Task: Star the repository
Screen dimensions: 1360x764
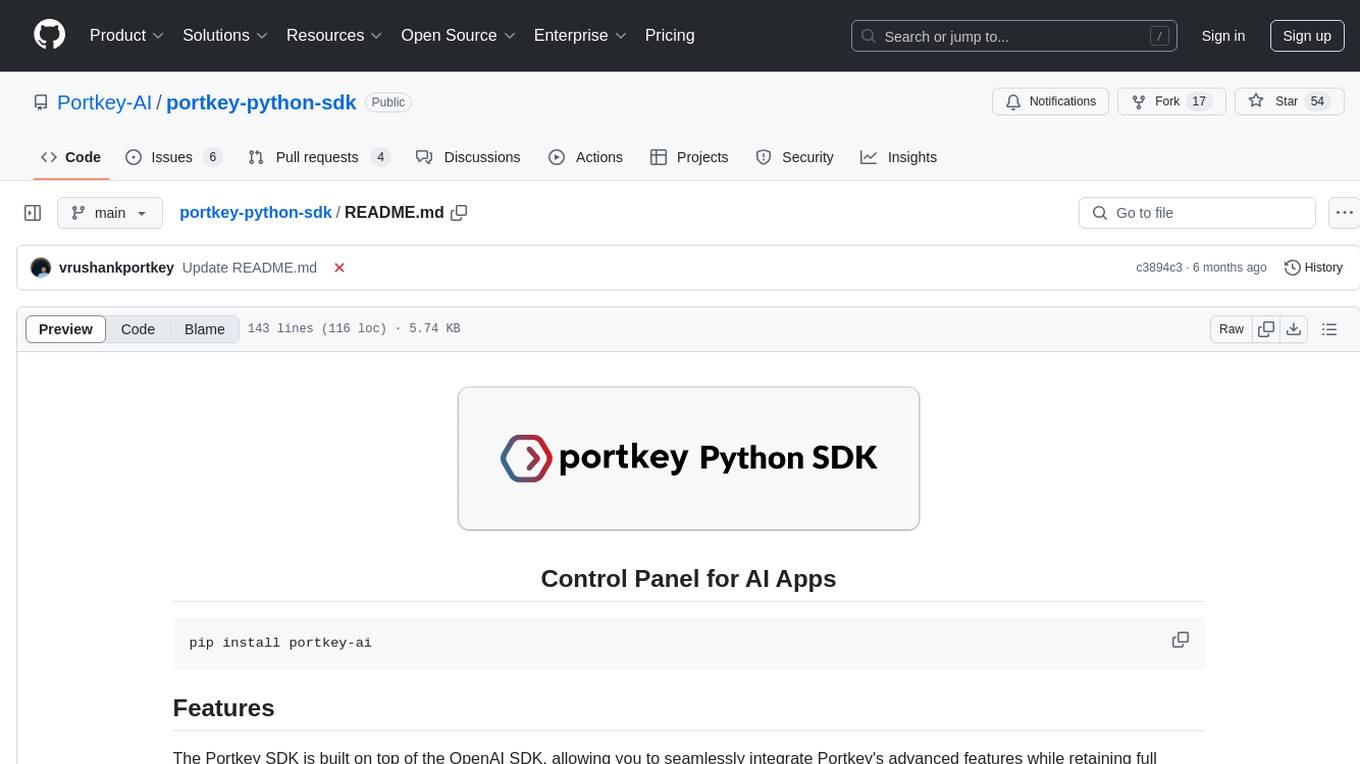Action: click(1289, 101)
